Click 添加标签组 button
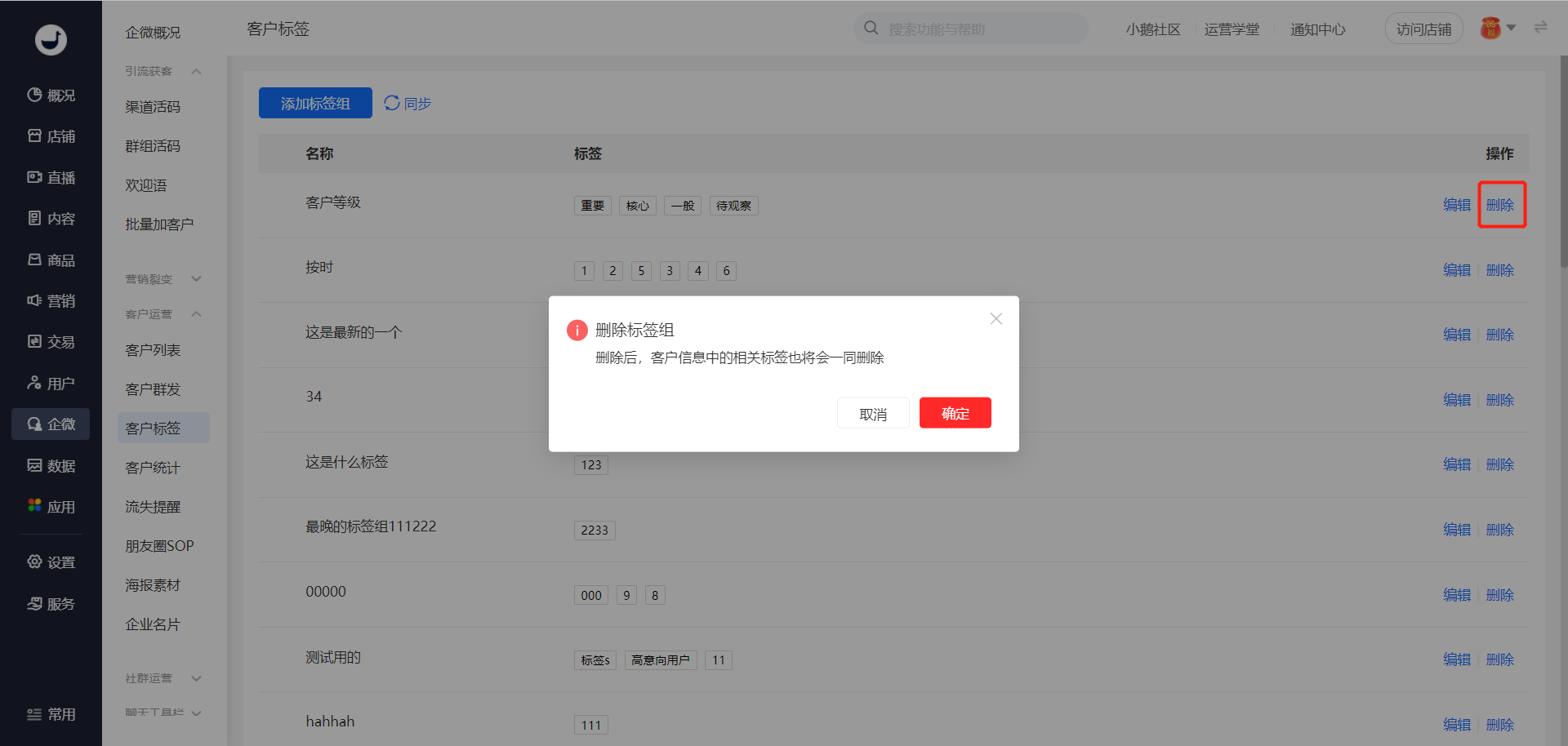The width and height of the screenshot is (1568, 746). 315,103
